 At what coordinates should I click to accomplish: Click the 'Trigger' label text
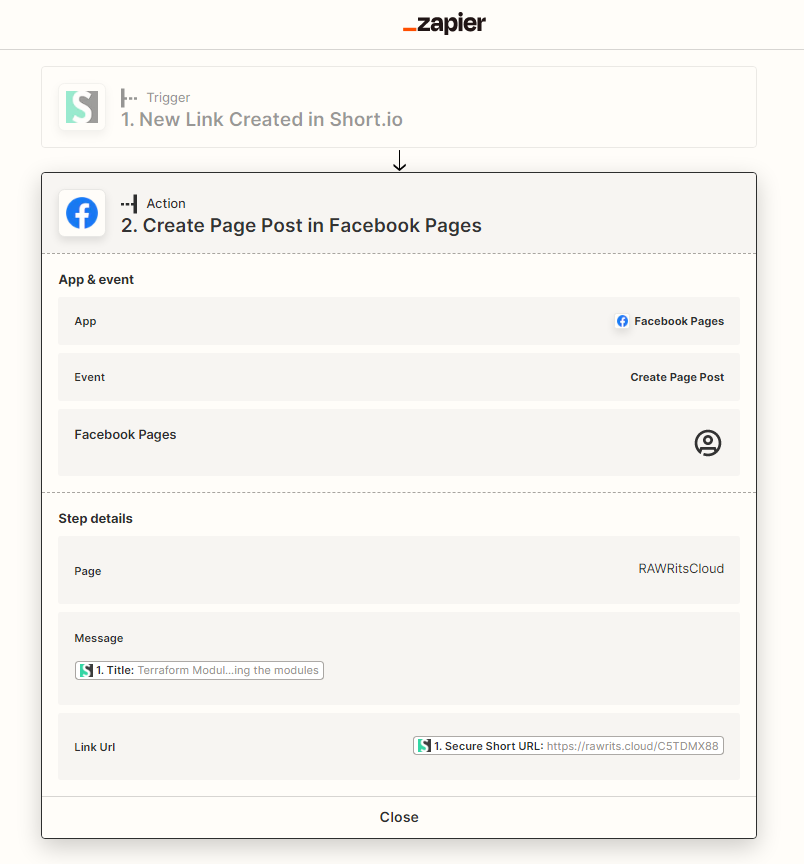tap(168, 98)
